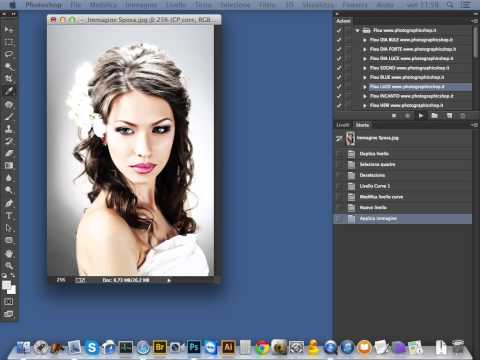Switch to the Livelli tab

[343, 125]
